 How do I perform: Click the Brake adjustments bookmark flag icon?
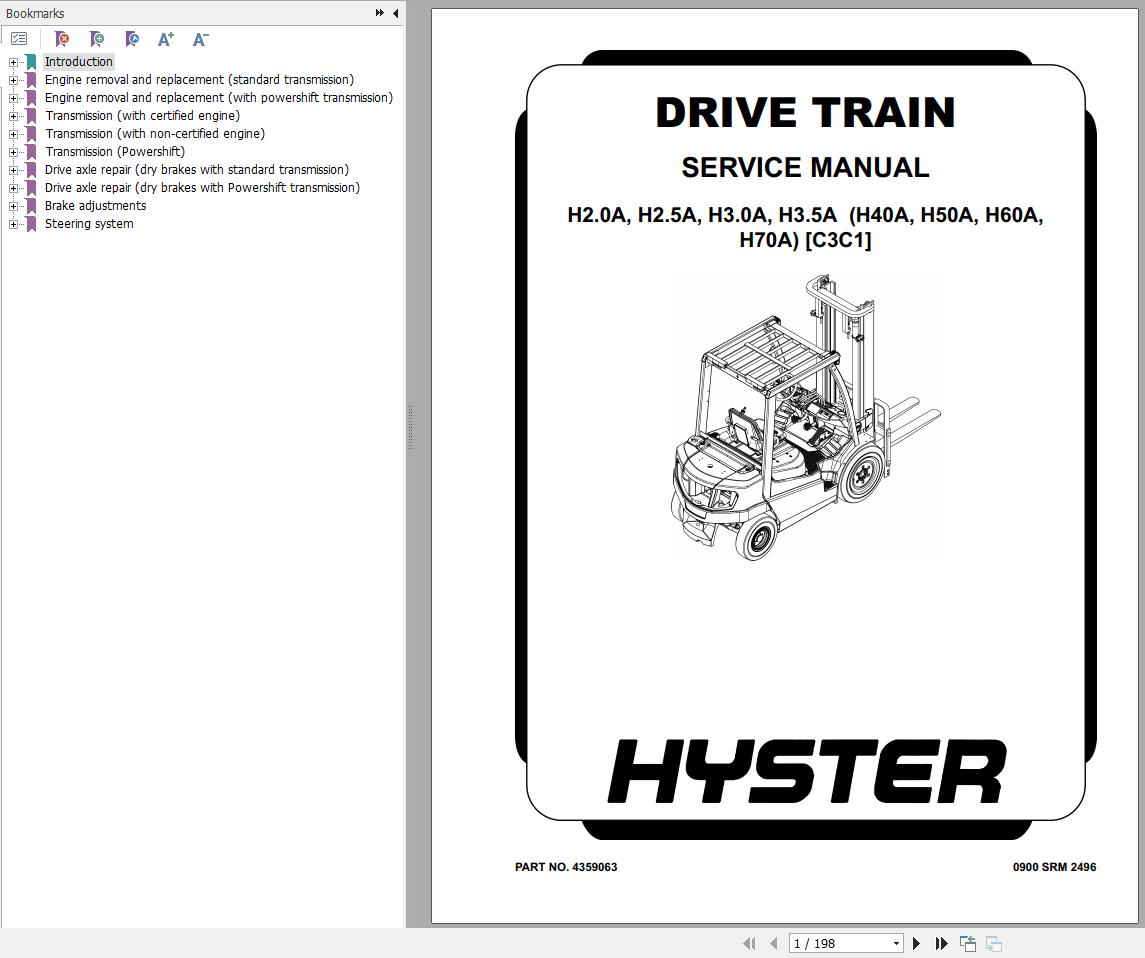click(31, 206)
